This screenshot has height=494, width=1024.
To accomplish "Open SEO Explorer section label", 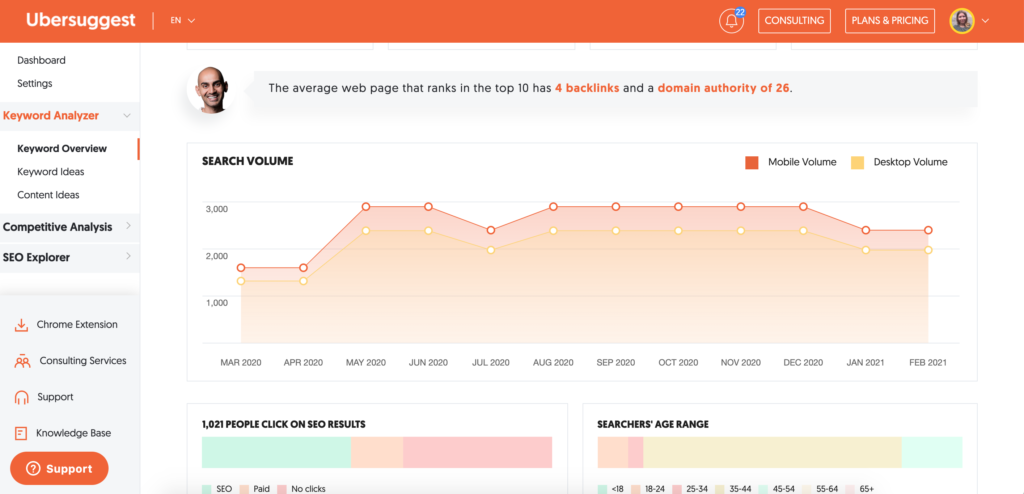I will [x=37, y=257].
